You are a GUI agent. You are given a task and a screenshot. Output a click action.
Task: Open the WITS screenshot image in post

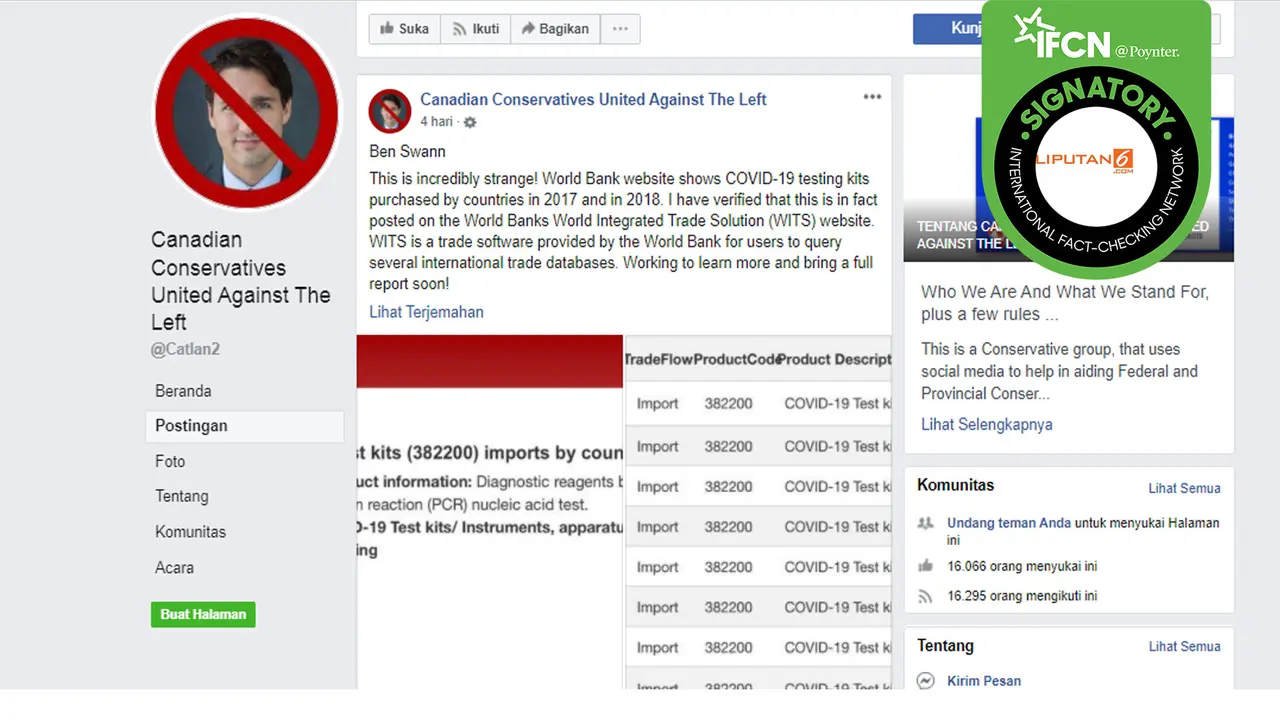click(624, 512)
